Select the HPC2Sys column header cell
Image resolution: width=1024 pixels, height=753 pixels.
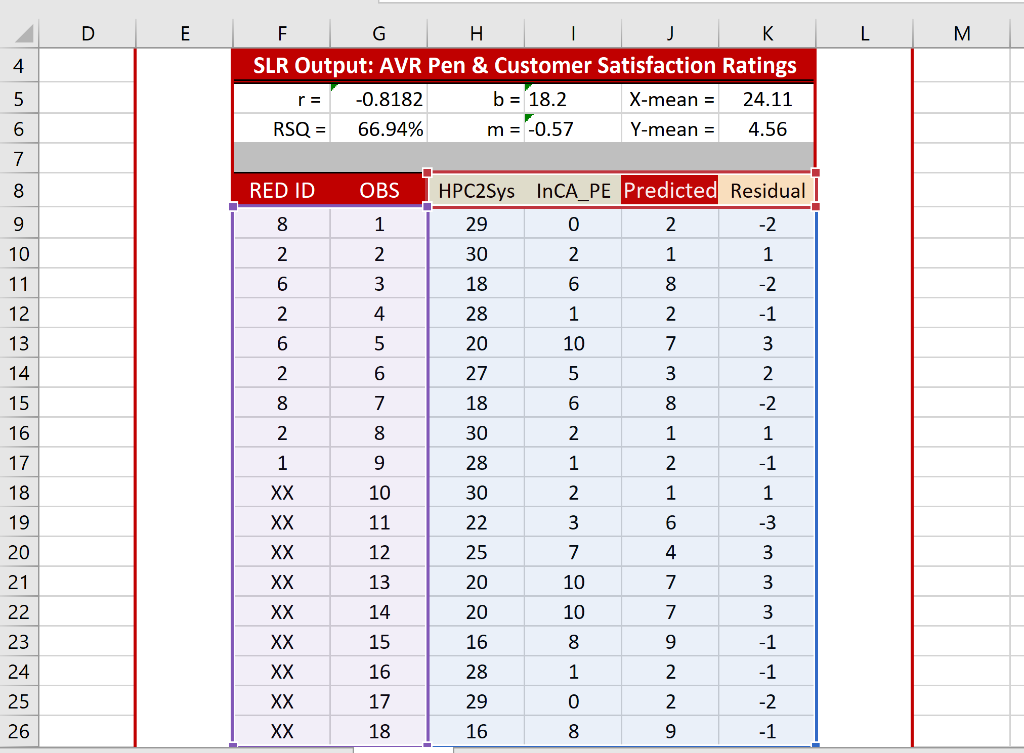tap(476, 190)
